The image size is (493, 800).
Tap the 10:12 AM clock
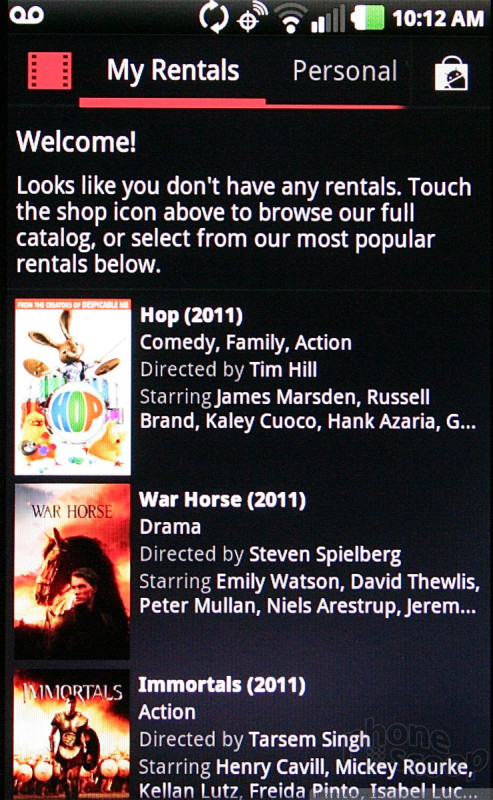point(438,19)
